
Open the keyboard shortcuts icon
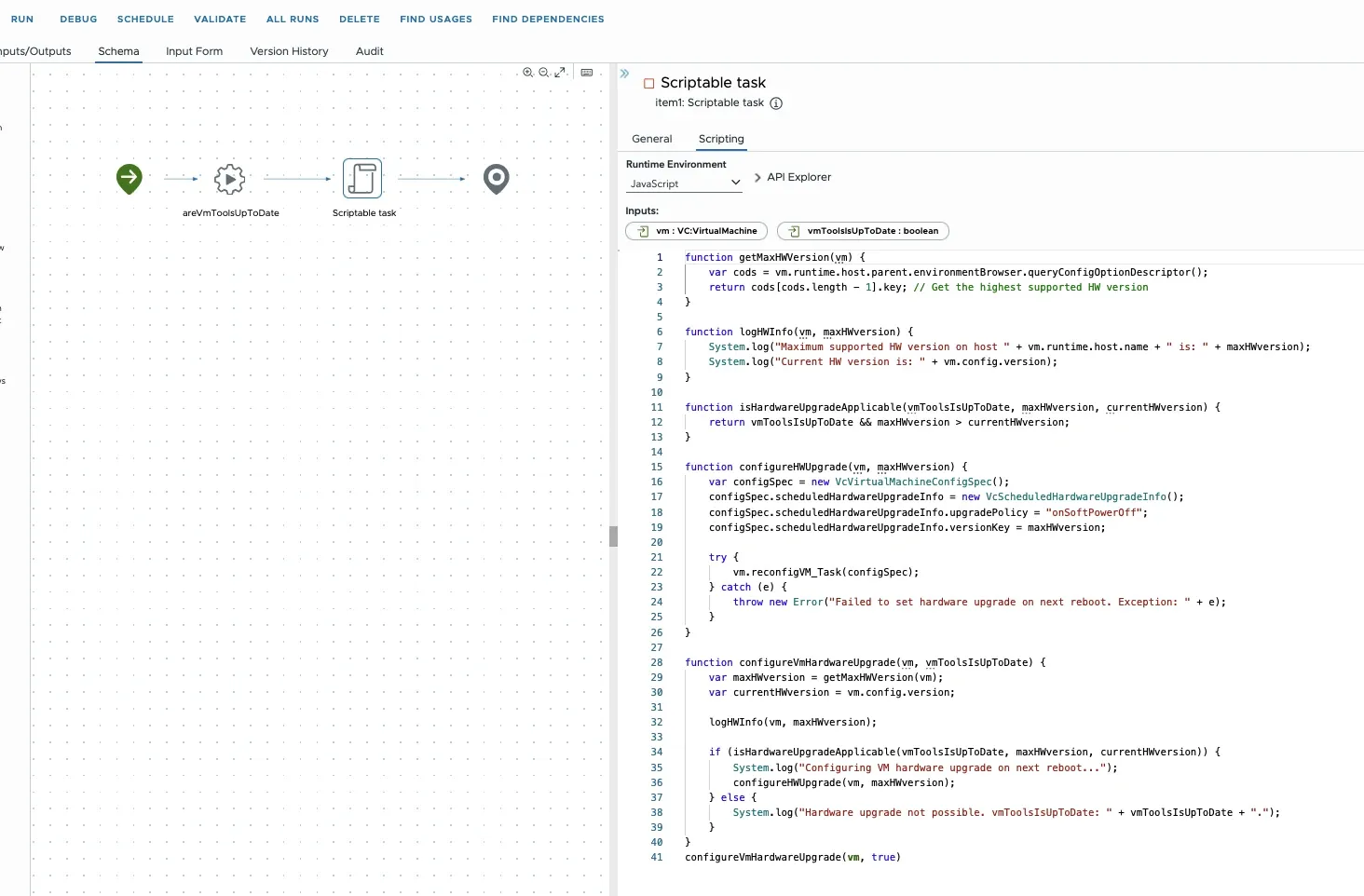587,73
